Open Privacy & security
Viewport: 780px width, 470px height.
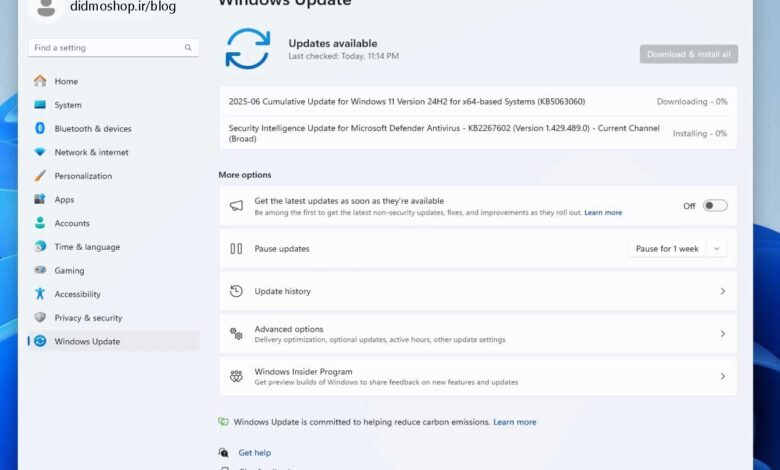pos(113,317)
